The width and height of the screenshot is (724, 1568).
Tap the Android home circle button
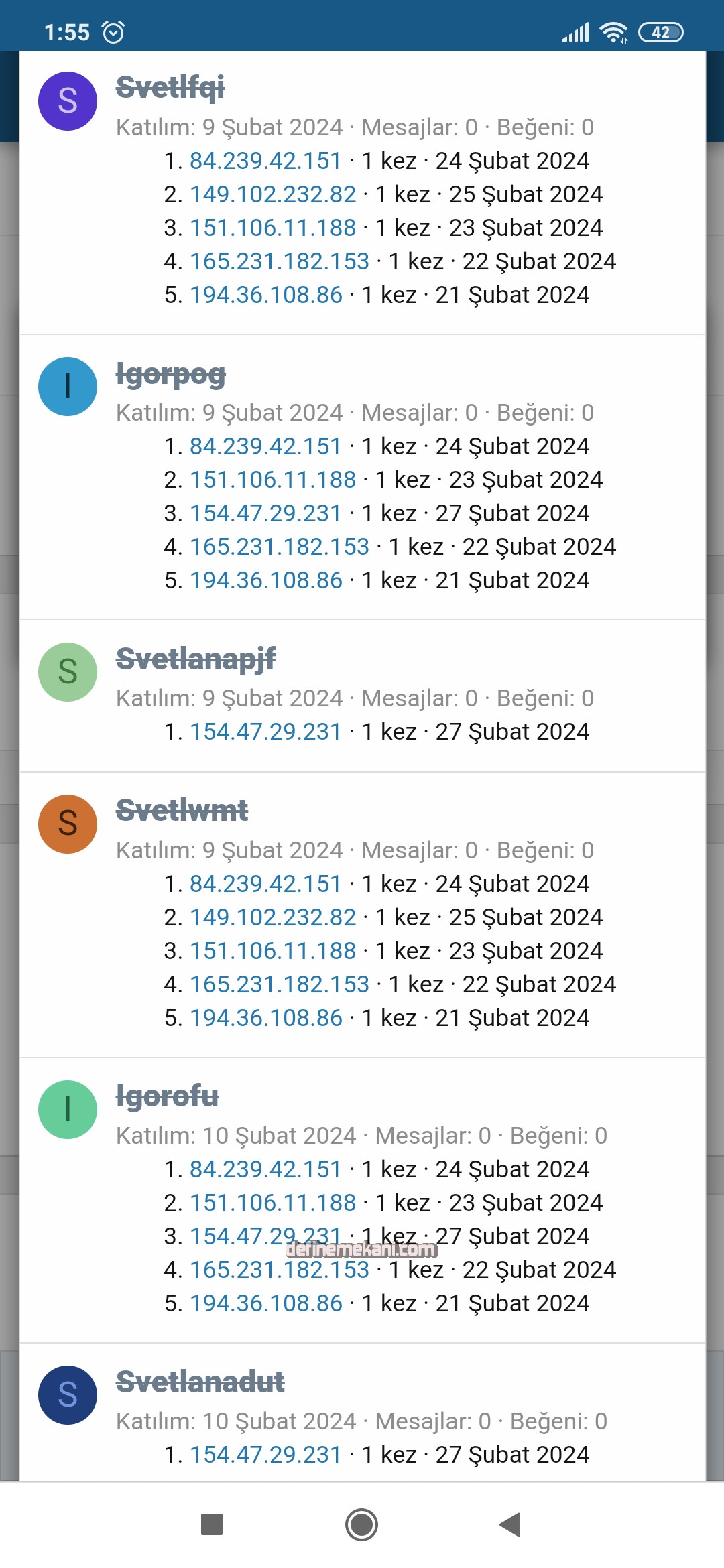click(362, 1524)
